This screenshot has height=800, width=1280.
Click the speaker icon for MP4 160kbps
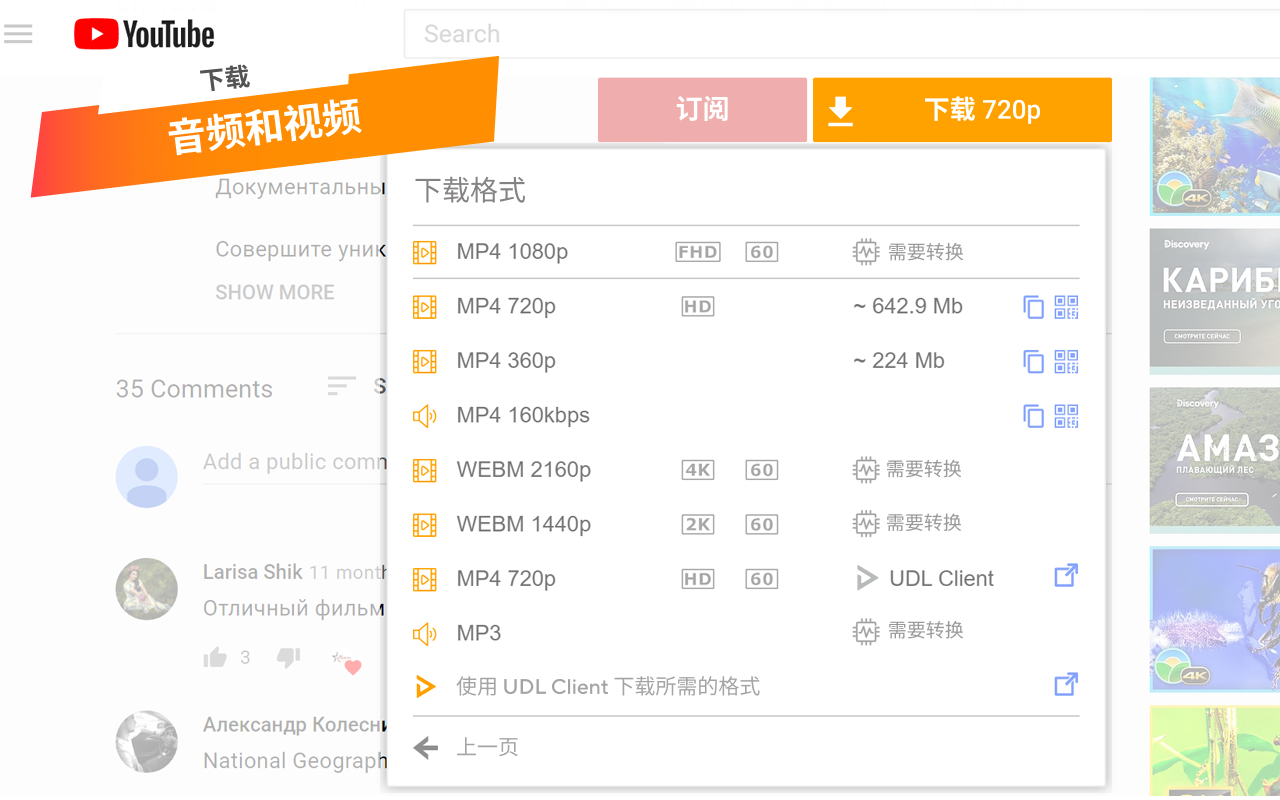425,416
